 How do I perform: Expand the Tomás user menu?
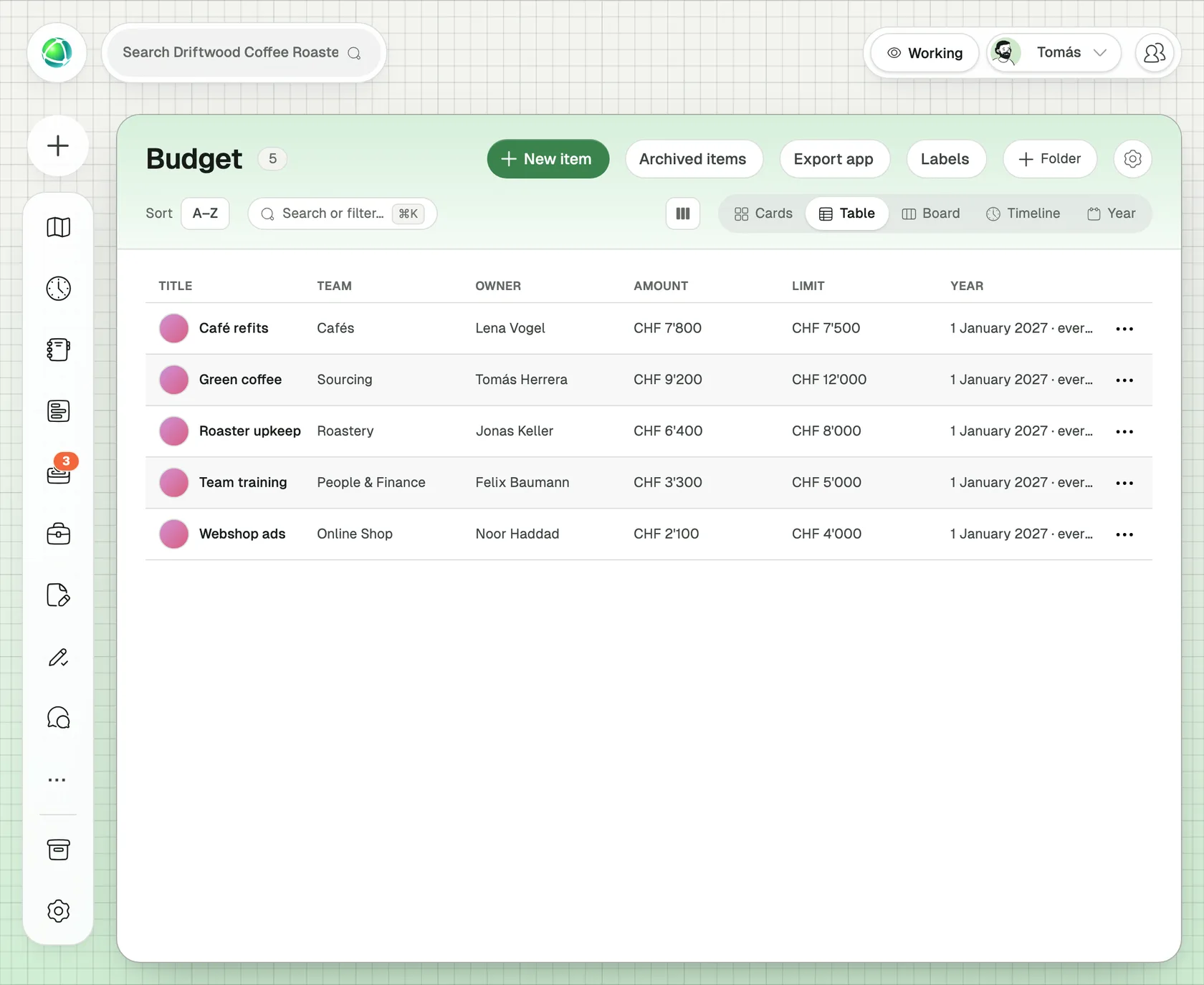1053,53
